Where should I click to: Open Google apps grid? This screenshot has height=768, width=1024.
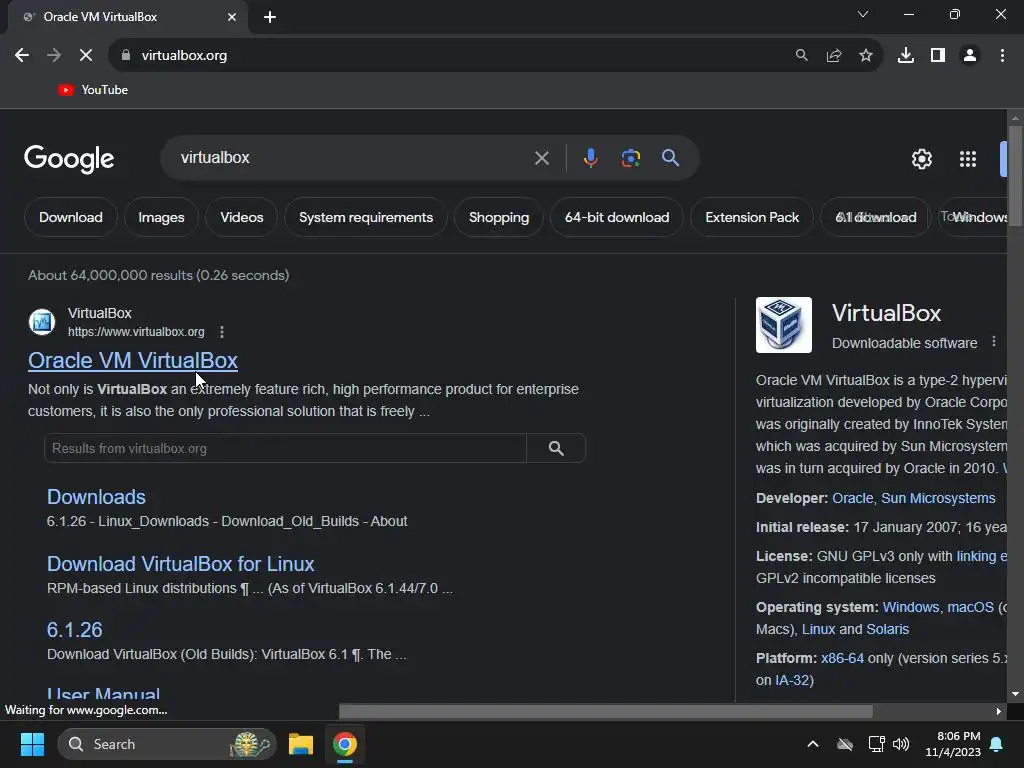(968, 159)
